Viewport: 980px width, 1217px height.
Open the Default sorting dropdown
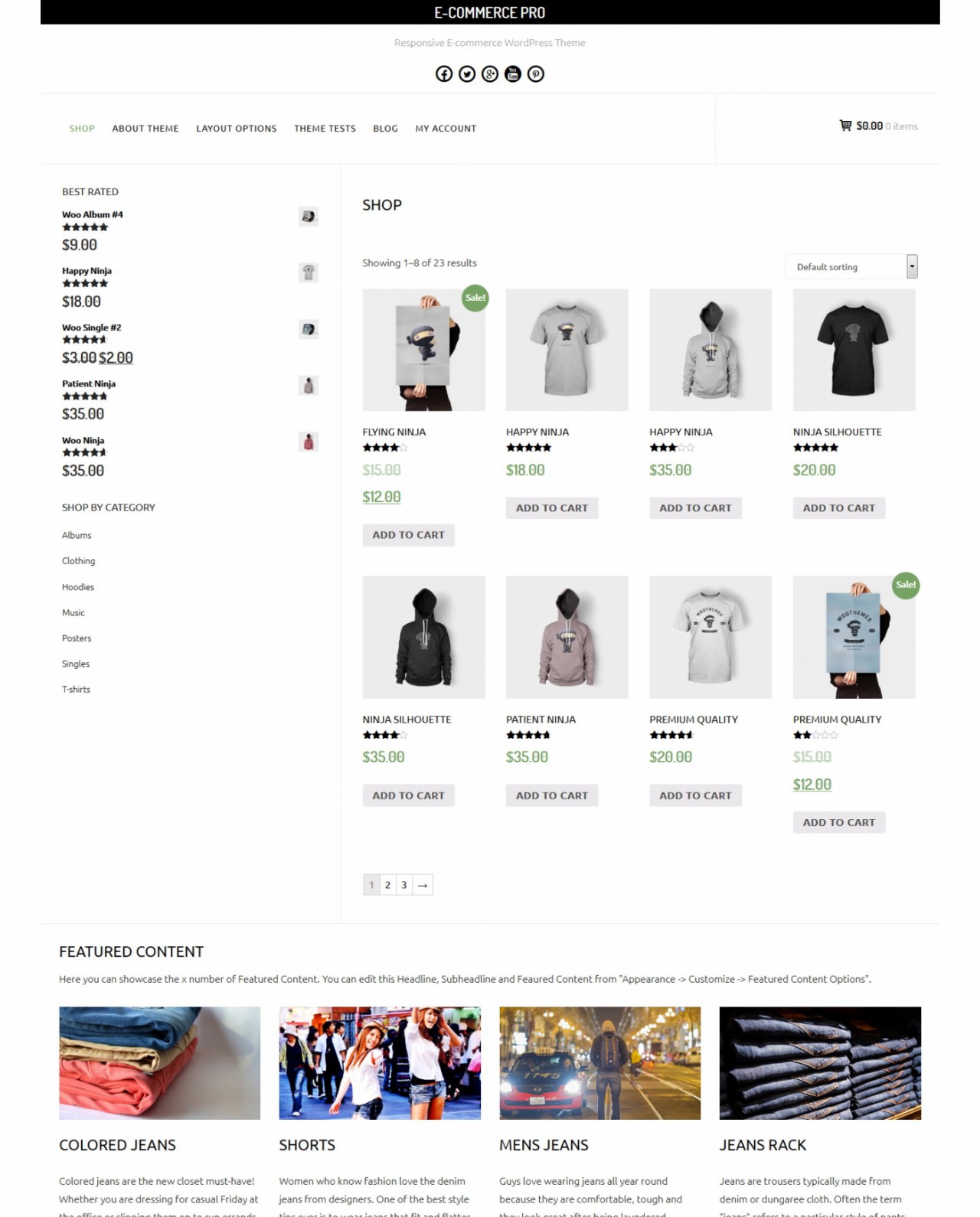tap(851, 266)
